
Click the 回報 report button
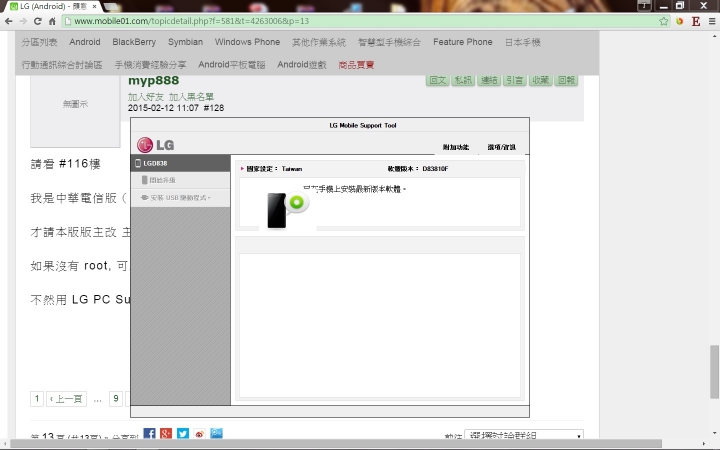pos(566,80)
